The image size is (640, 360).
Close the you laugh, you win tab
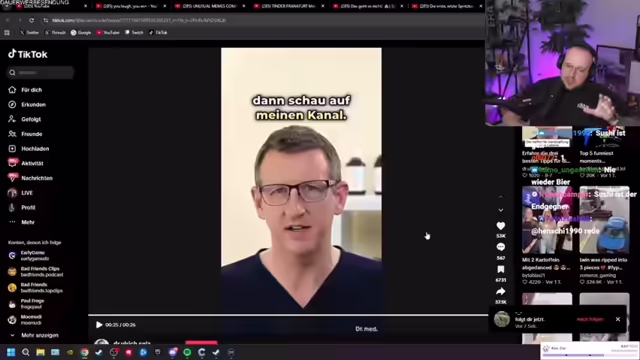pos(165,6)
